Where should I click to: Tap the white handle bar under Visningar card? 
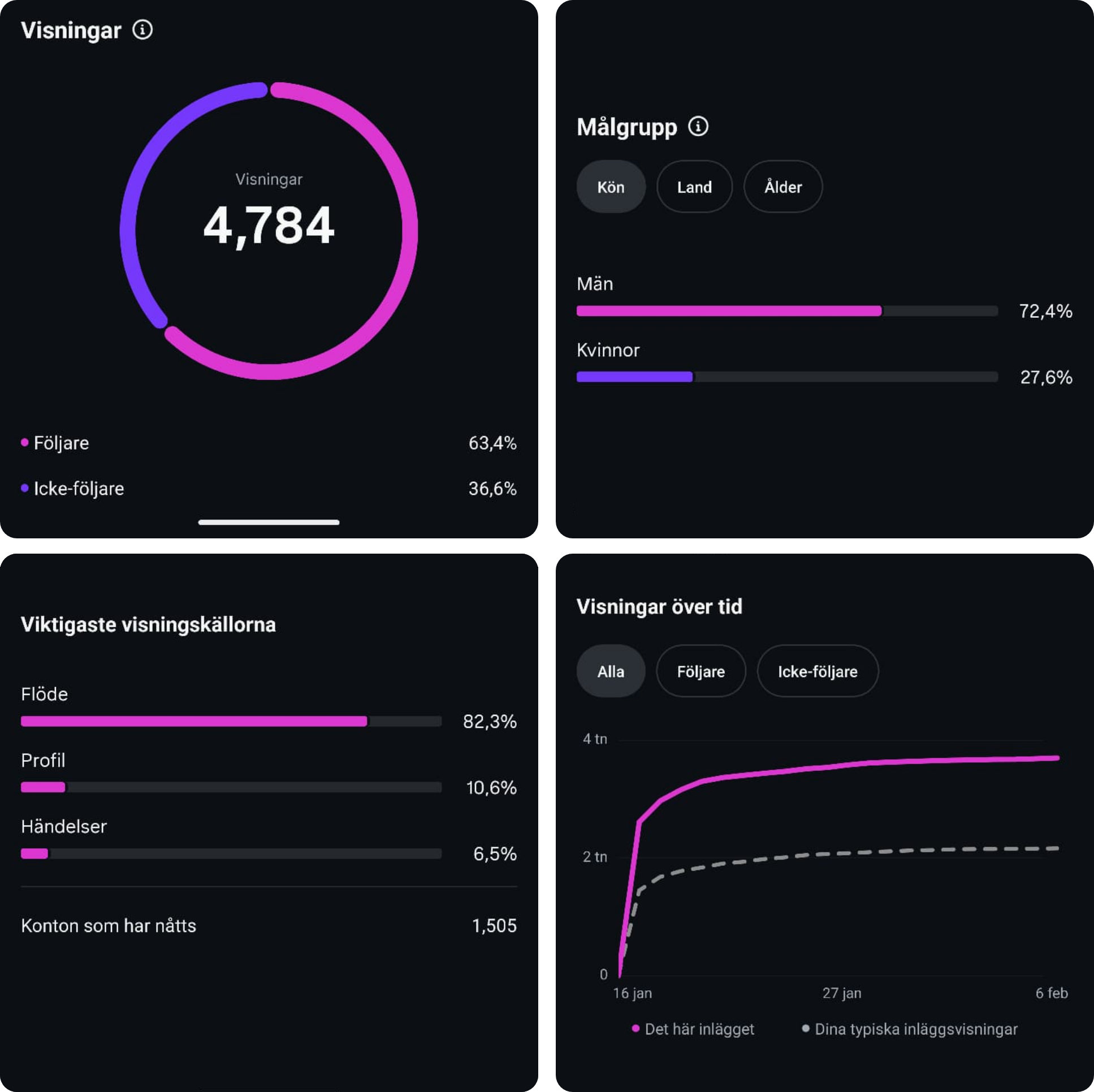tap(269, 522)
